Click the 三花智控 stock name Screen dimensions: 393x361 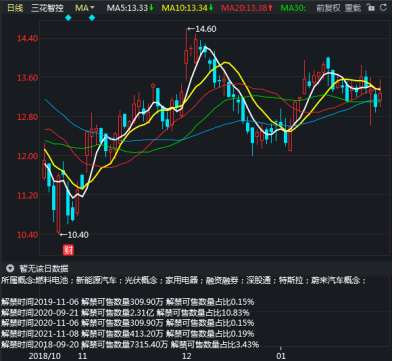tap(47, 8)
